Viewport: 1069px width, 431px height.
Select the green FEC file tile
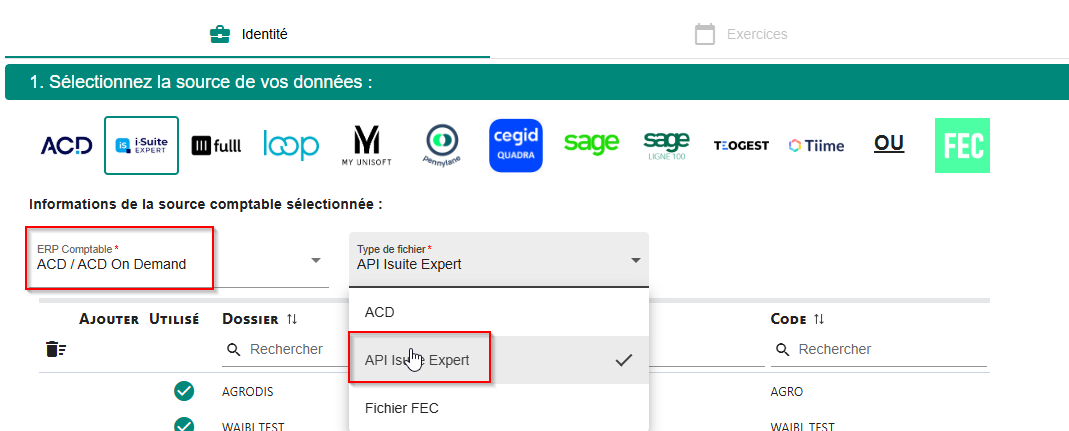click(962, 146)
